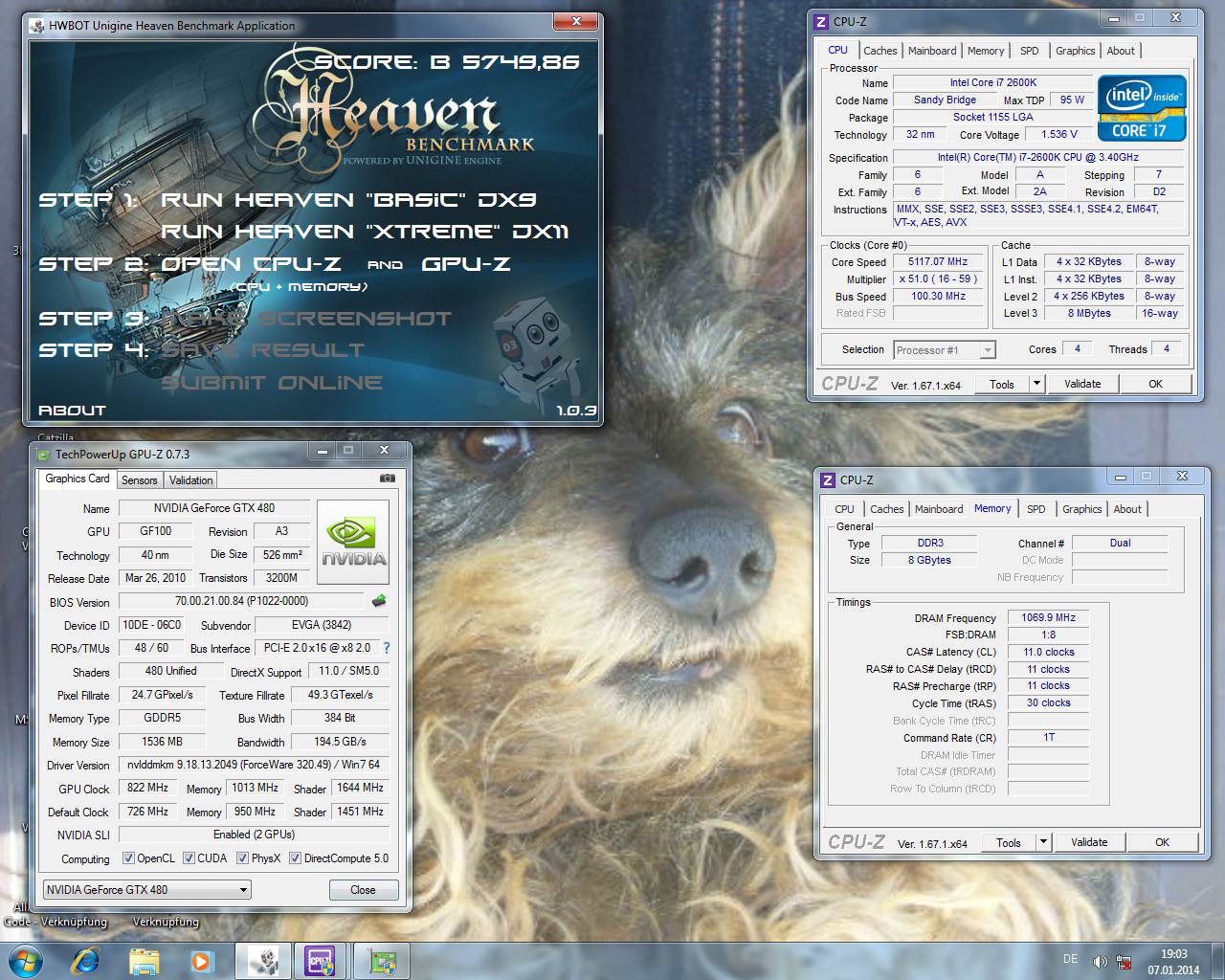Viewport: 1225px width, 980px height.
Task: Click the network tray icon
Action: pyautogui.click(x=1125, y=961)
